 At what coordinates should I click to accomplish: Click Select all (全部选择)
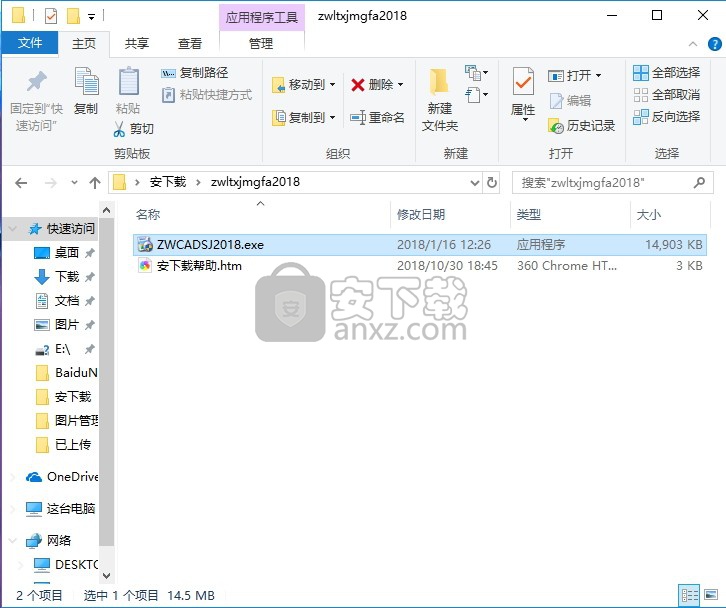(666, 73)
